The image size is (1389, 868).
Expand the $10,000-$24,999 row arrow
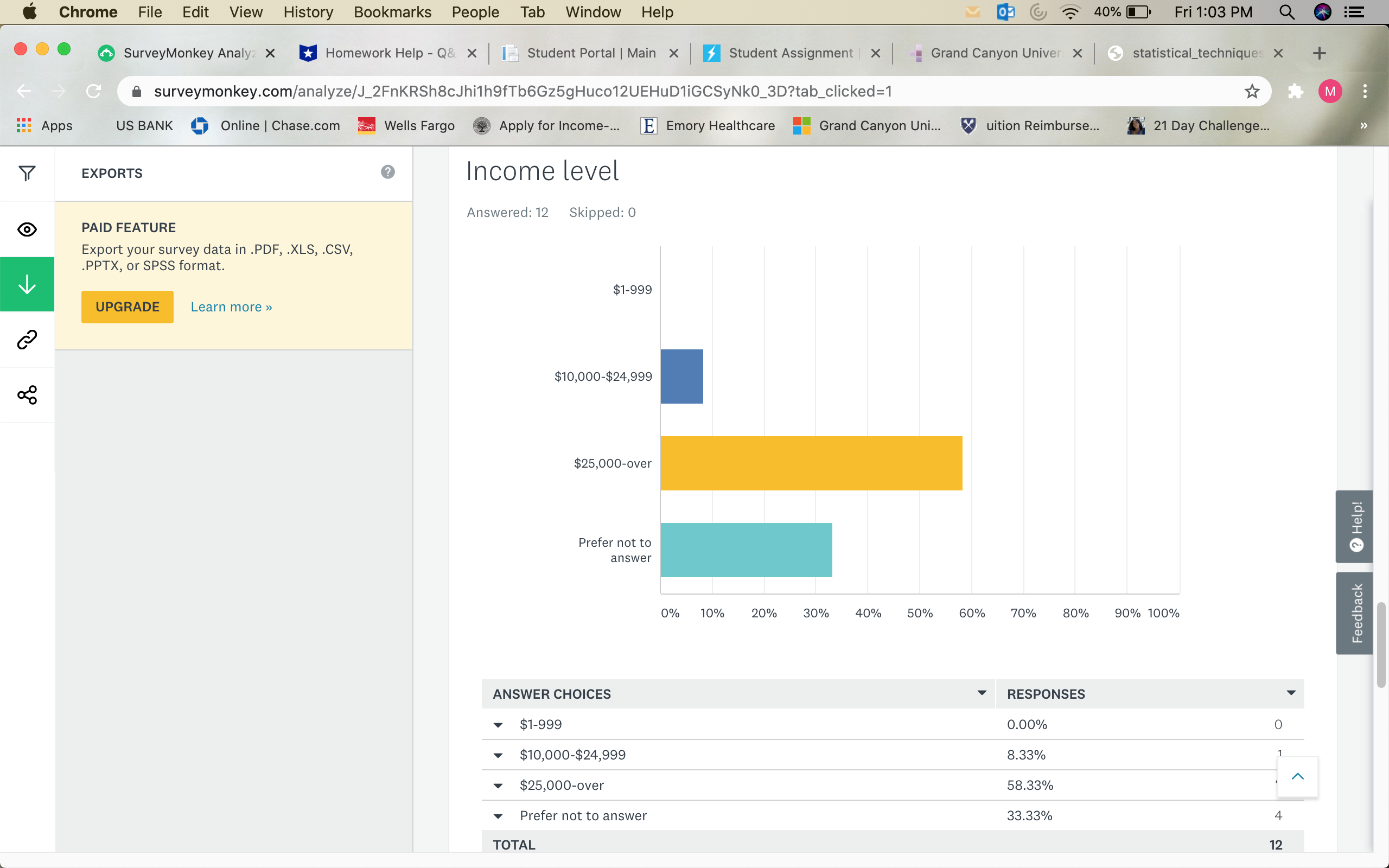click(498, 756)
